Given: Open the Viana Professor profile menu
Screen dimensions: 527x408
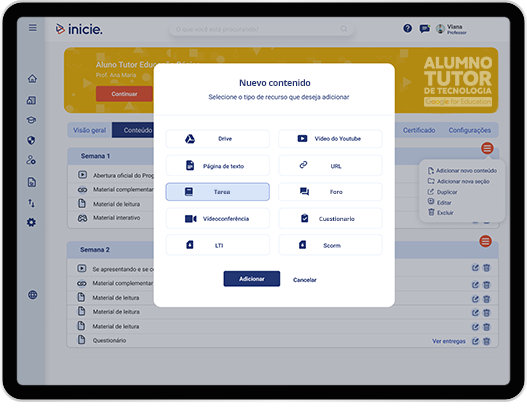Looking at the screenshot, I should coord(451,29).
